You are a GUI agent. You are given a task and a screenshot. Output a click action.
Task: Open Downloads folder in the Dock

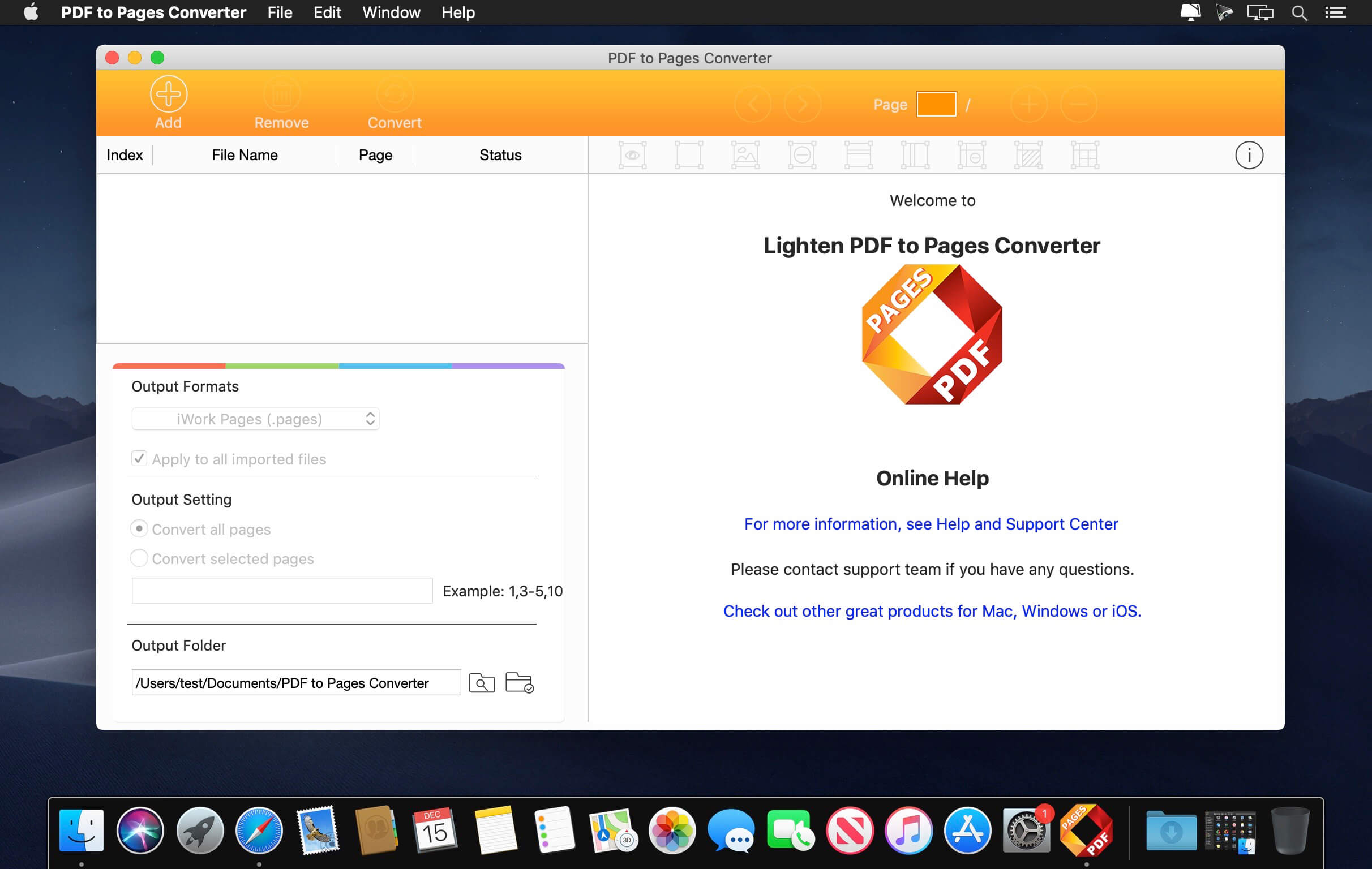pyautogui.click(x=1171, y=831)
